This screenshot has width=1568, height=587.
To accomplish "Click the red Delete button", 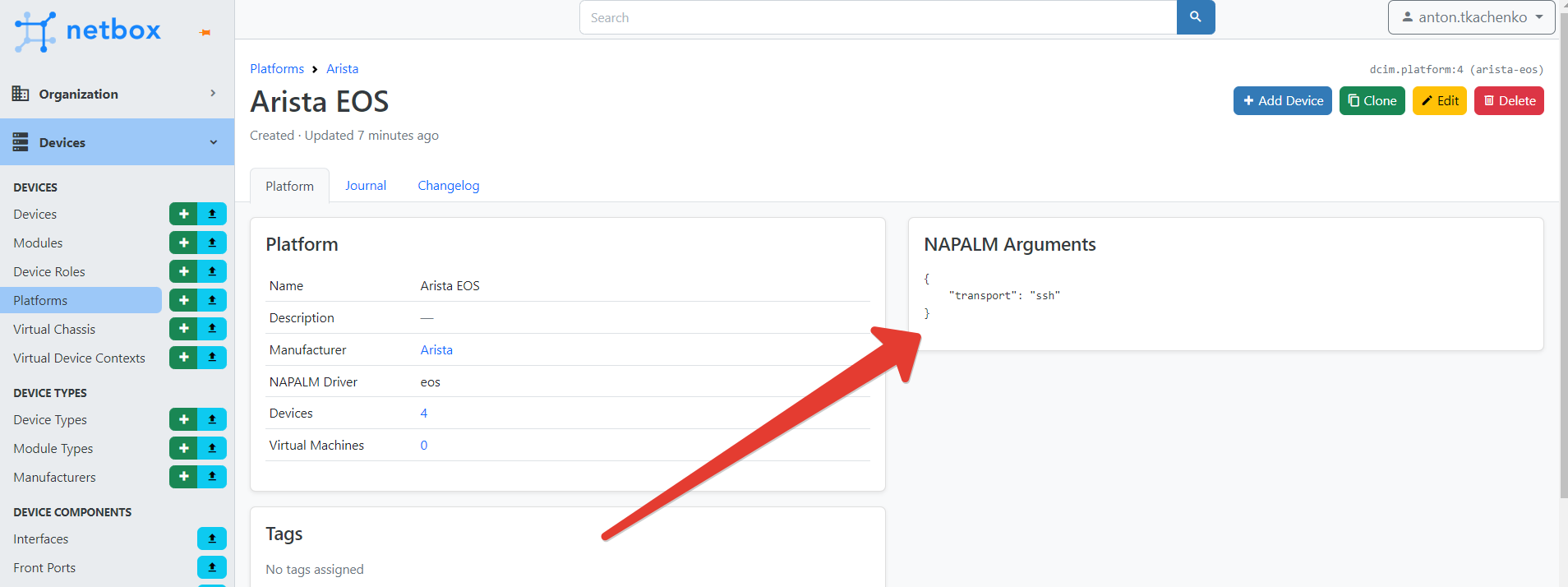I will pyautogui.click(x=1509, y=100).
